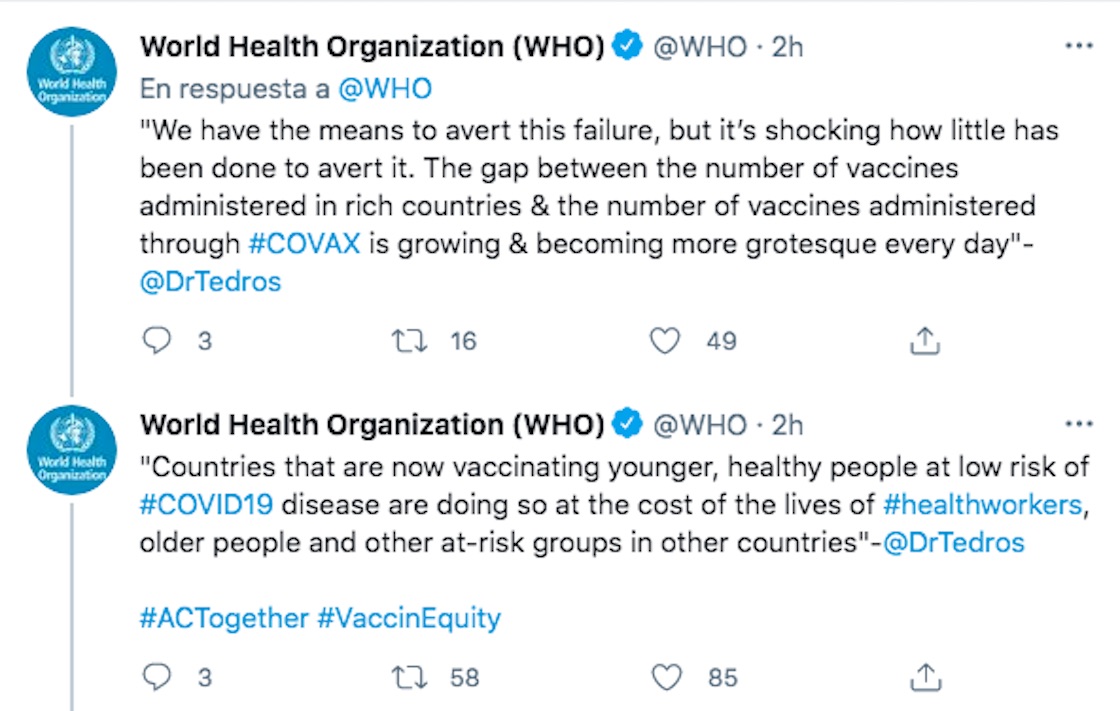Open @WHO in the 'En respuesta a' line
The height and width of the screenshot is (711, 1120).
(x=385, y=88)
